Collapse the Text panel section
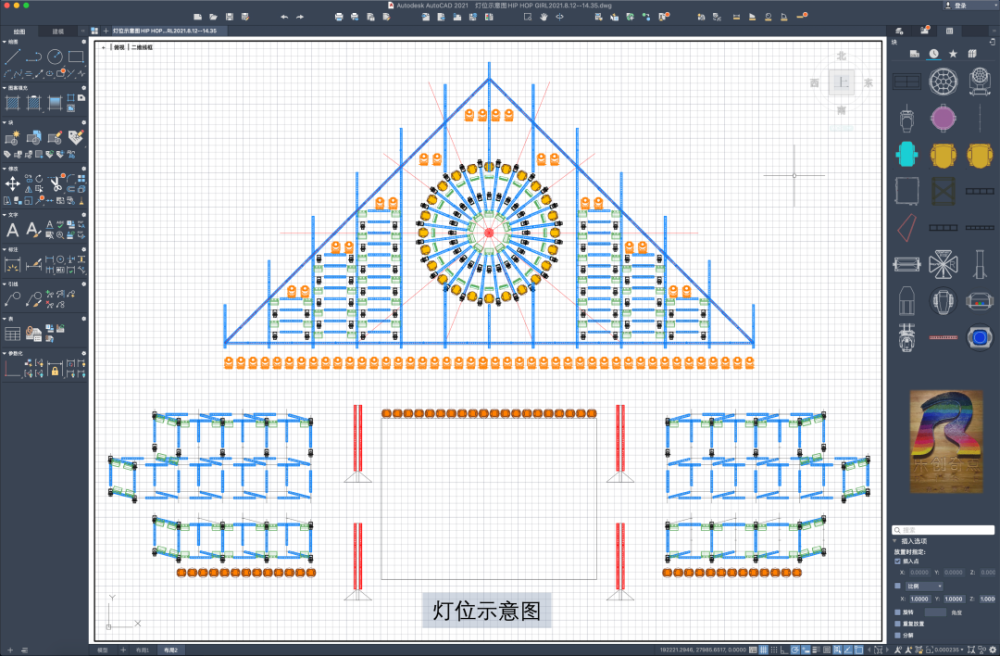 tap(4, 215)
